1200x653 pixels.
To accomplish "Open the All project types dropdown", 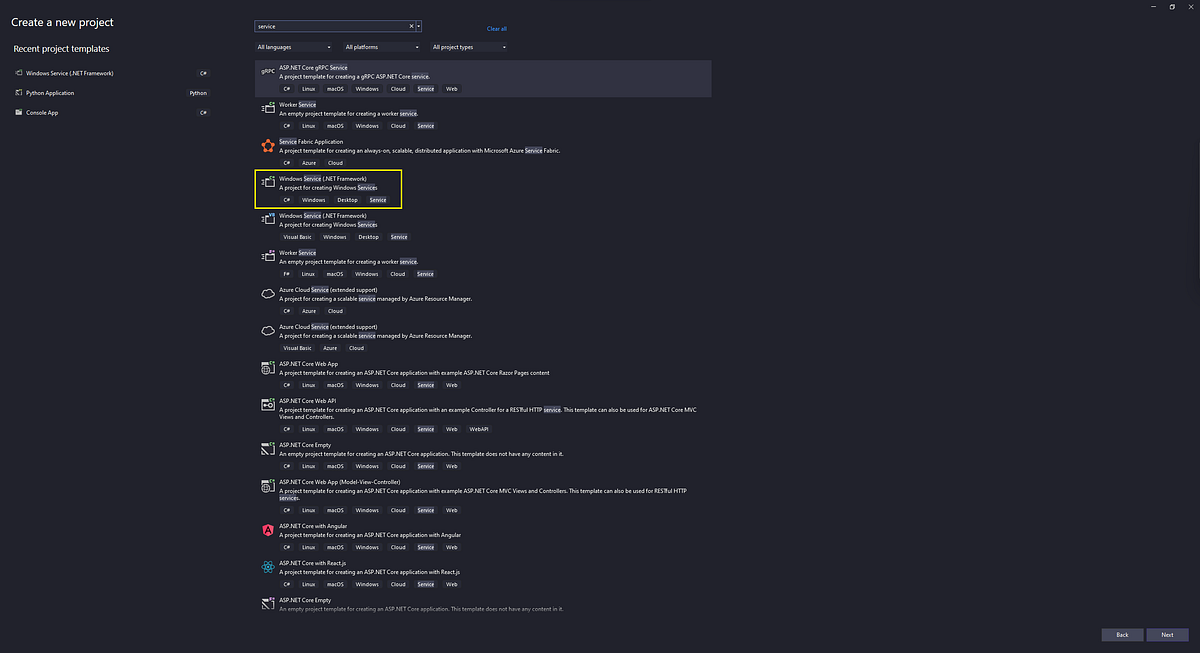I will coord(466,46).
